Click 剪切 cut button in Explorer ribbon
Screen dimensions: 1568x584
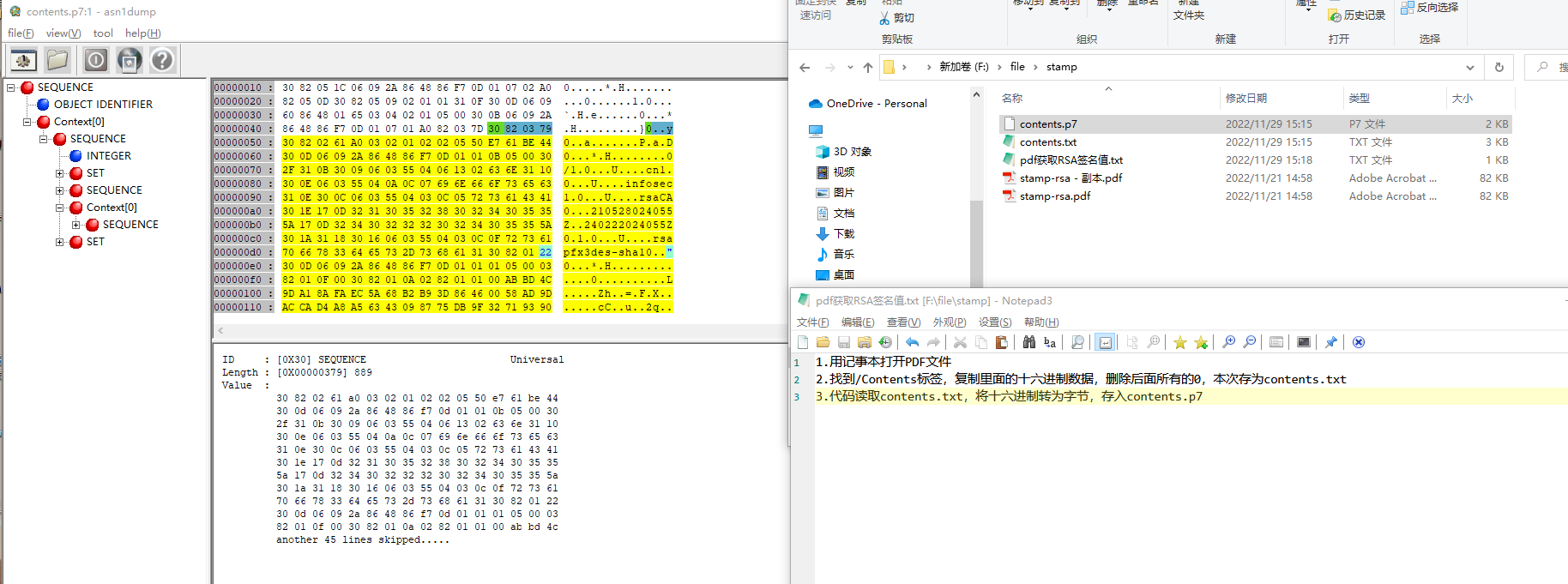coord(897,17)
